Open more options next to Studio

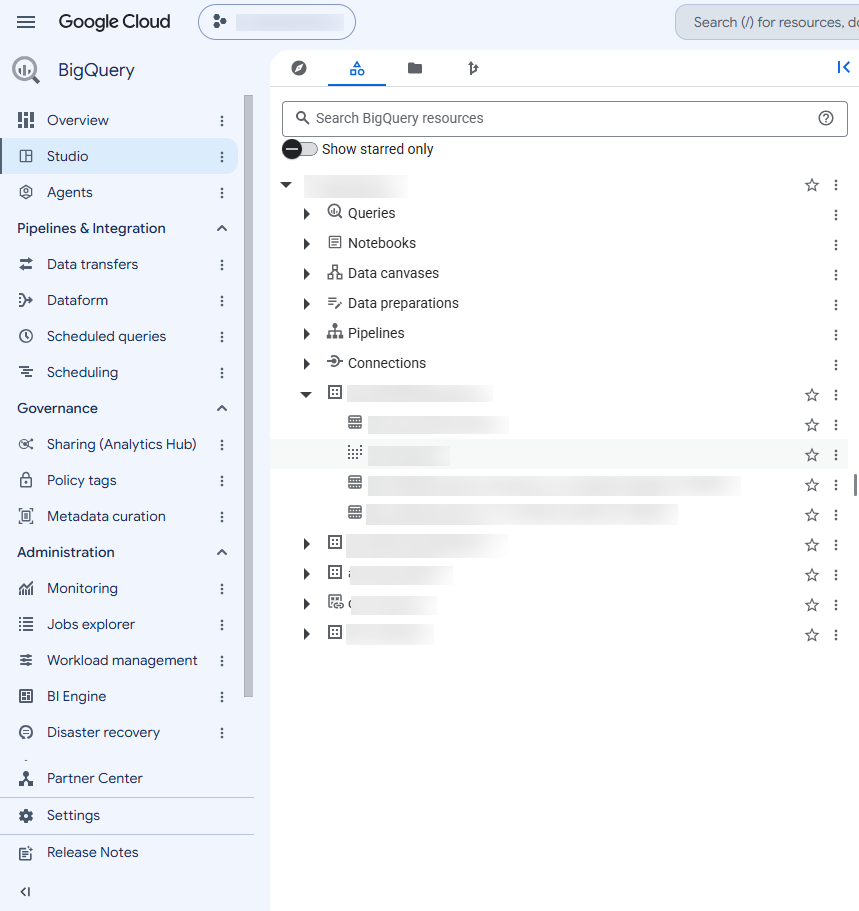pyautogui.click(x=221, y=157)
